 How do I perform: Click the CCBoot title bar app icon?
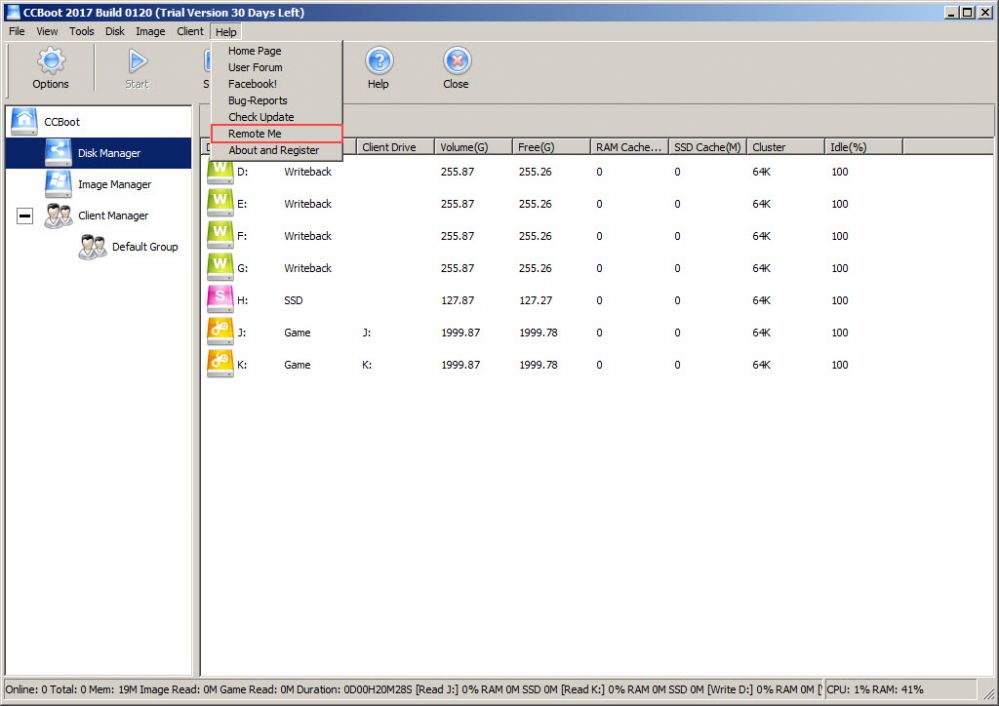[x=13, y=12]
